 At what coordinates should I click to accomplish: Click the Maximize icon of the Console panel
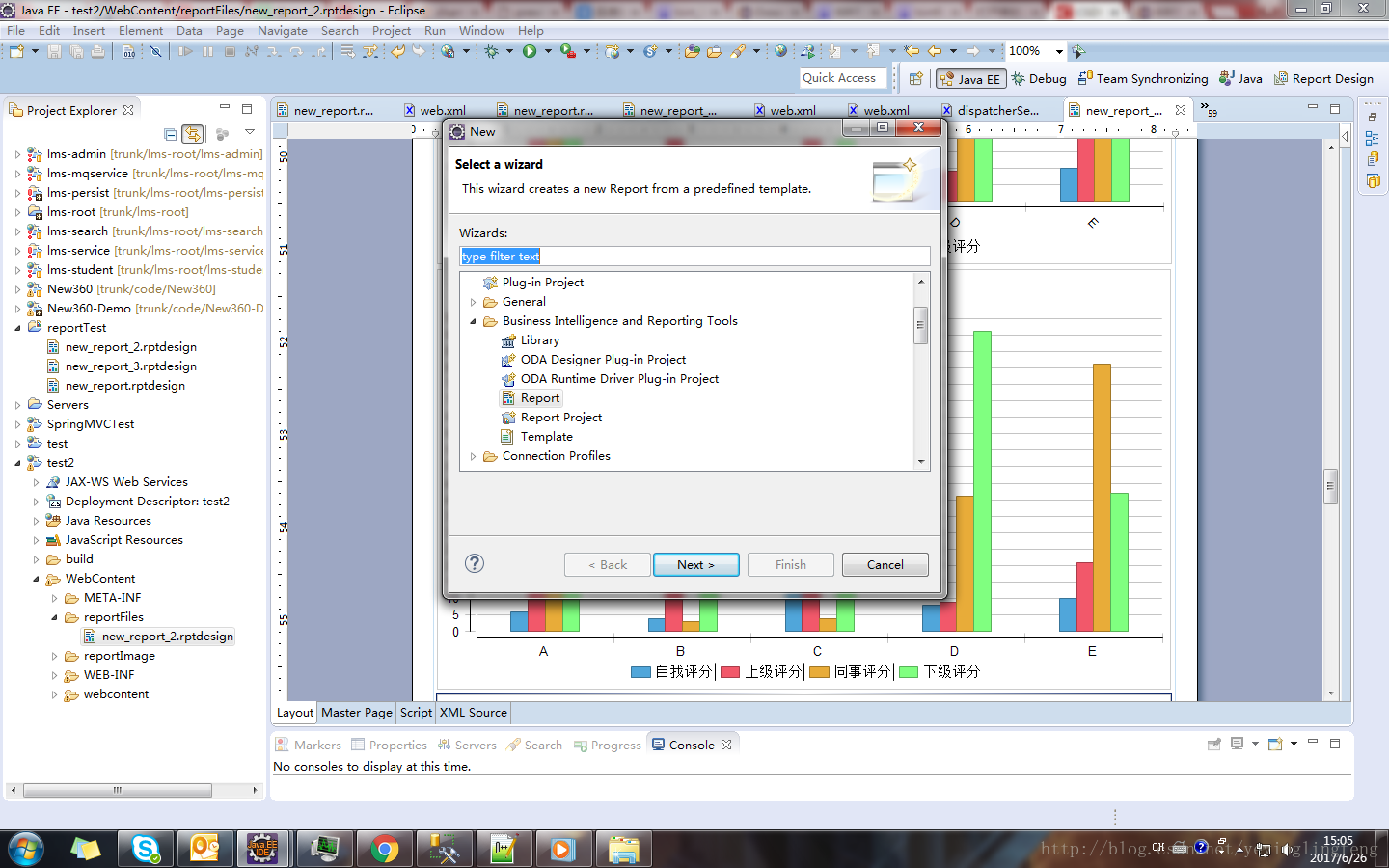pos(1335,744)
